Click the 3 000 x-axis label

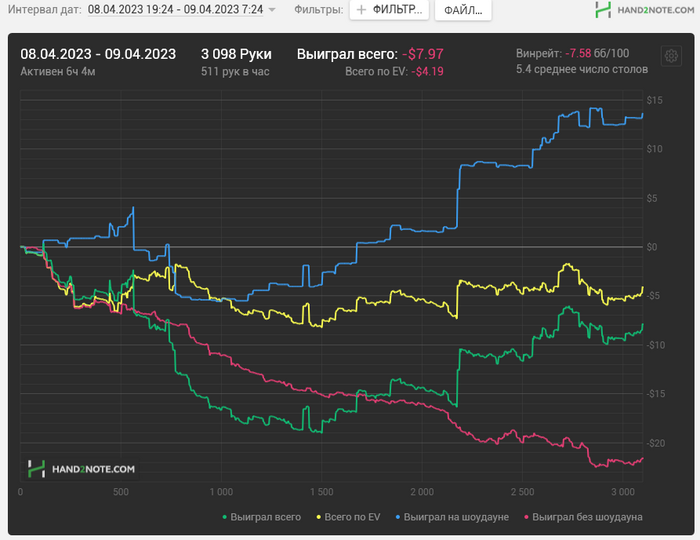(623, 492)
